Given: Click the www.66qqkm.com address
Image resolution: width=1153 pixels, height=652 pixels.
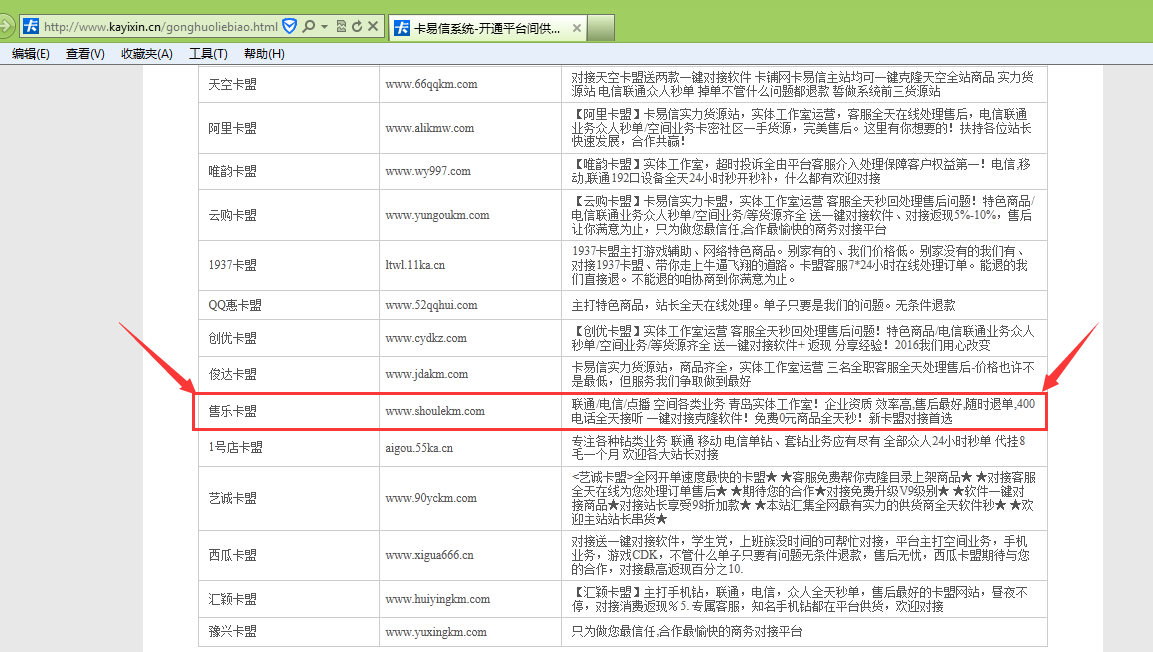Looking at the screenshot, I should click(431, 84).
